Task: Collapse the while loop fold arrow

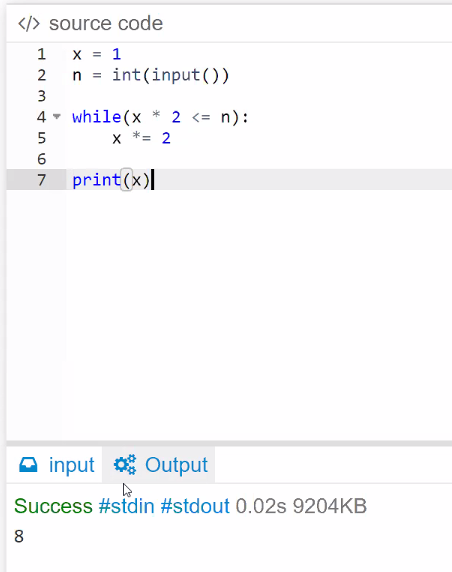Action: 57,117
